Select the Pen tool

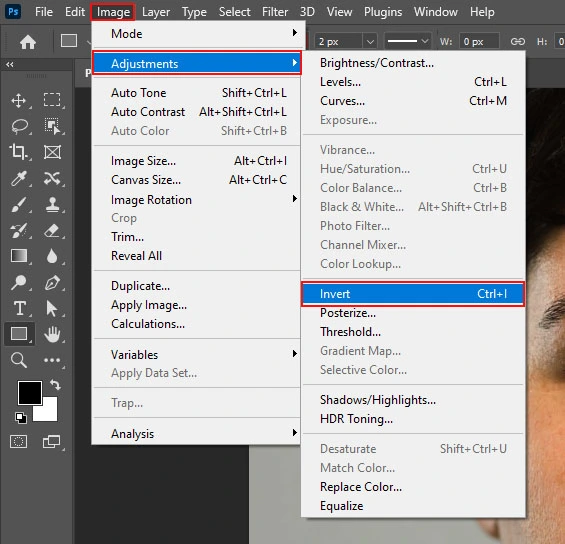52,282
